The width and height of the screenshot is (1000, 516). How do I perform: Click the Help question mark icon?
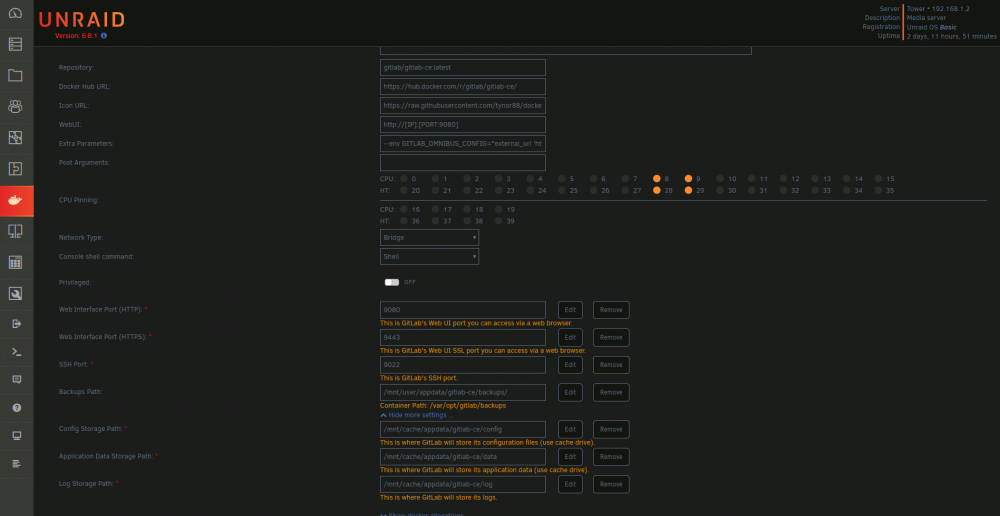pyautogui.click(x=17, y=408)
